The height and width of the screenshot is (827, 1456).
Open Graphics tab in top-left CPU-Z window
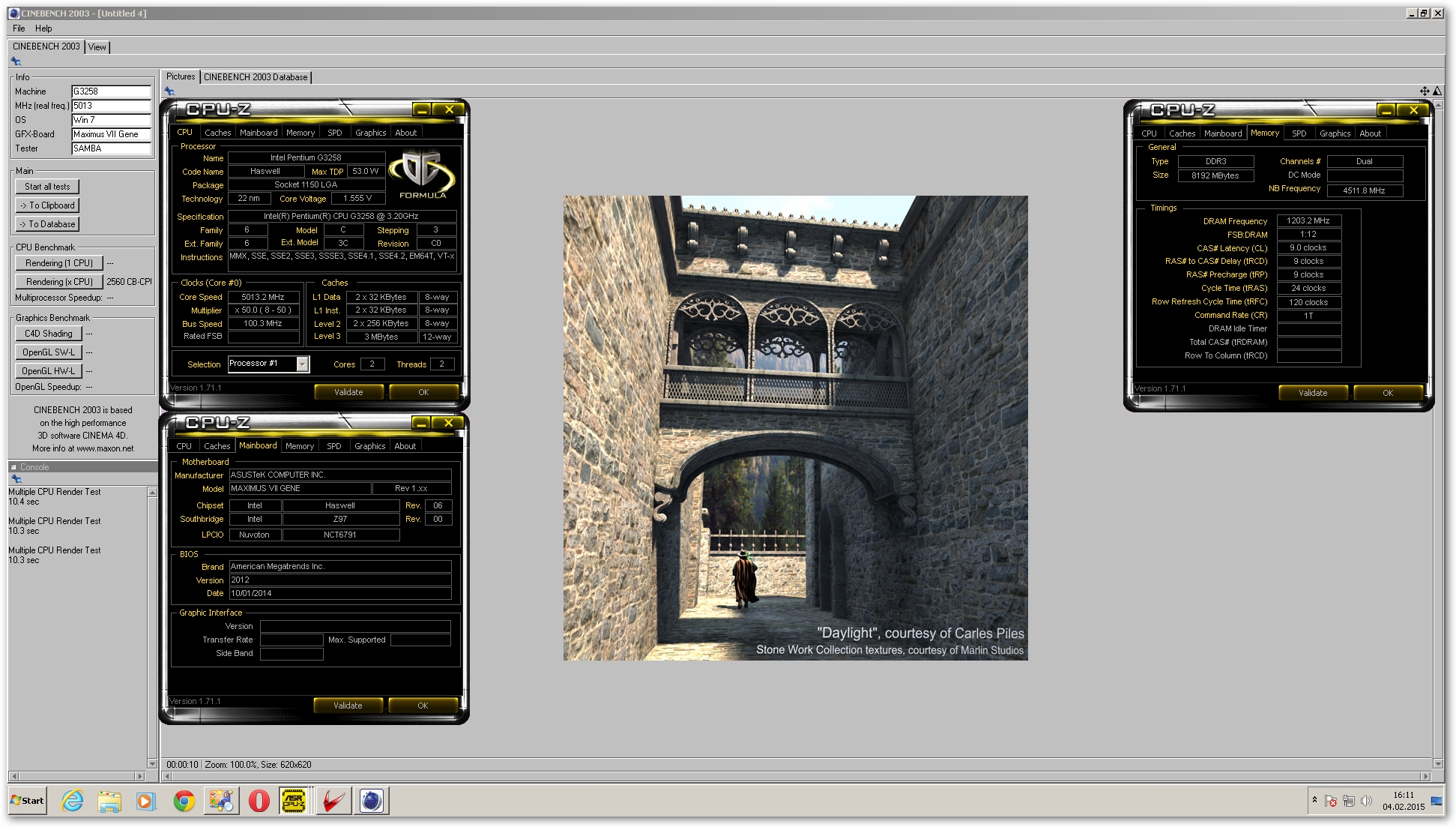371,133
